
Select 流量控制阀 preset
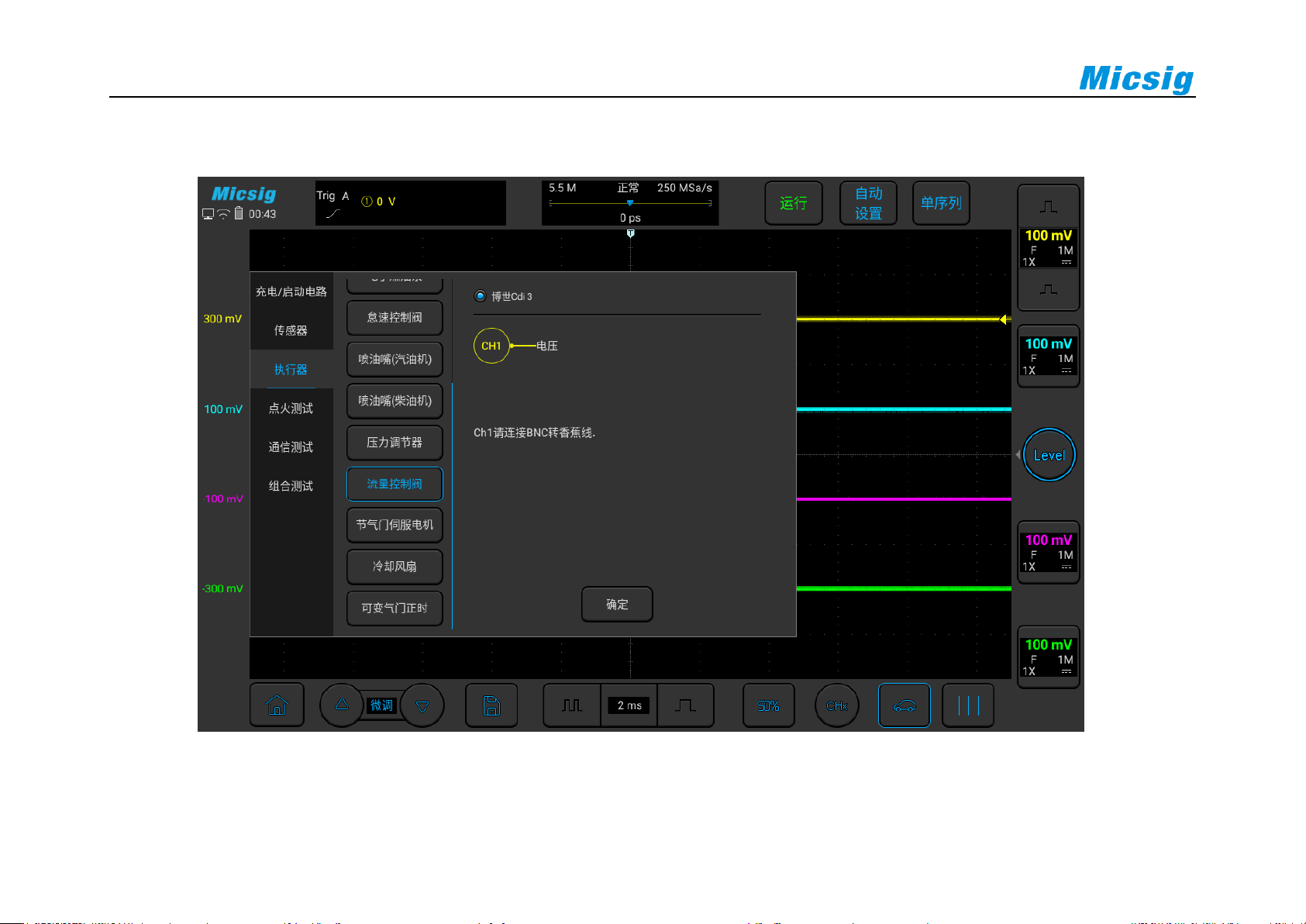[x=395, y=484]
